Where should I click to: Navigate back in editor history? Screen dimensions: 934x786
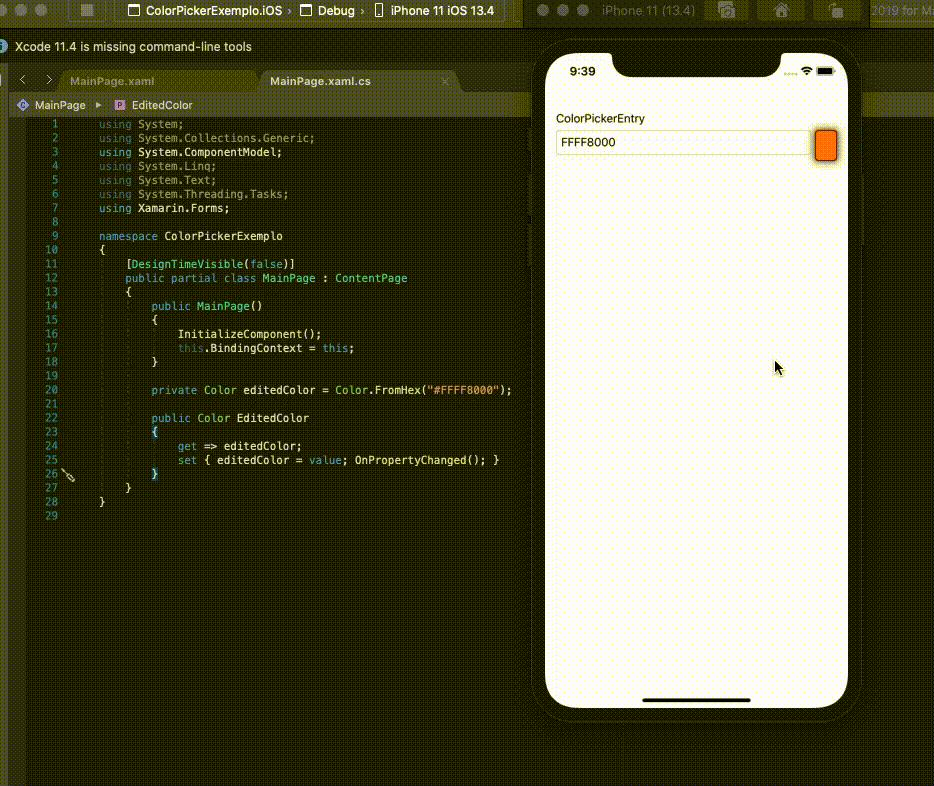(23, 80)
